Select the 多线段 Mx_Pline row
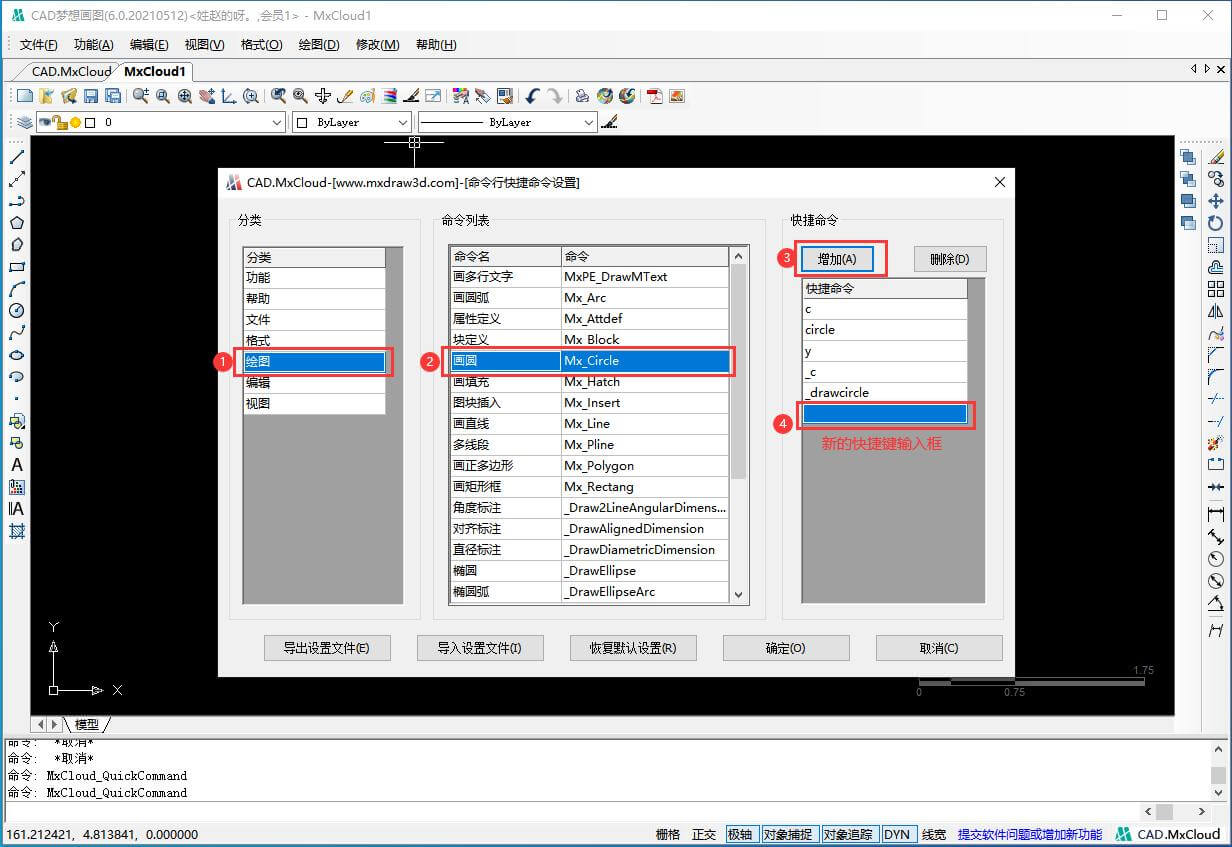Screen dimensions: 1232x847 [x=589, y=445]
